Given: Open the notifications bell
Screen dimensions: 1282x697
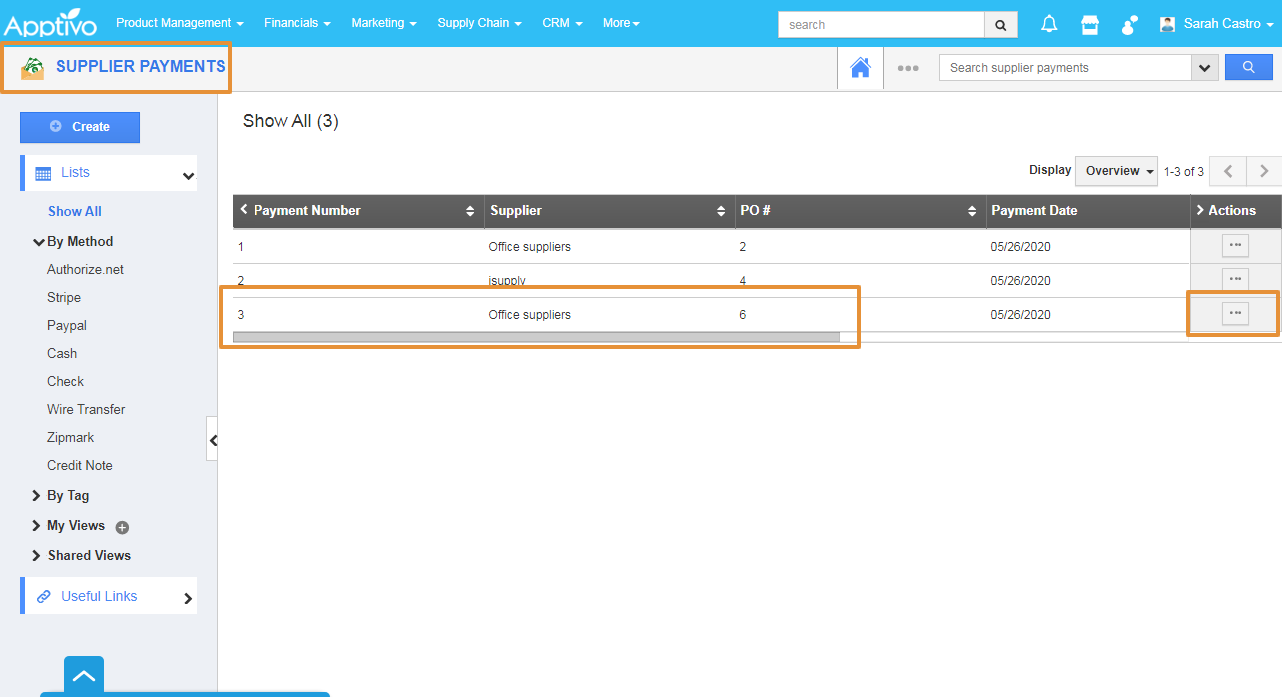Looking at the screenshot, I should [1049, 24].
